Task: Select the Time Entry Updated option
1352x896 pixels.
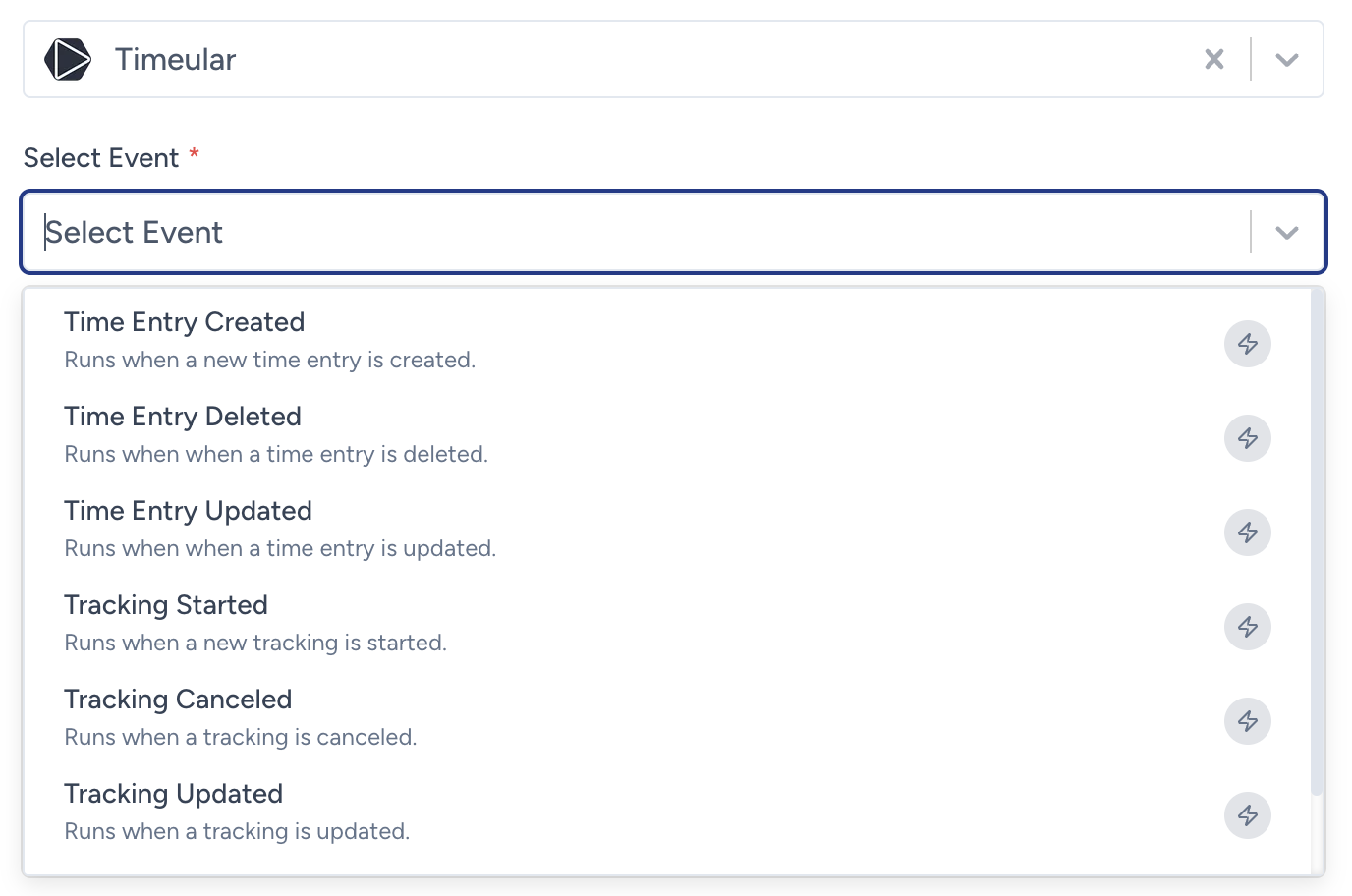Action: tap(667, 529)
